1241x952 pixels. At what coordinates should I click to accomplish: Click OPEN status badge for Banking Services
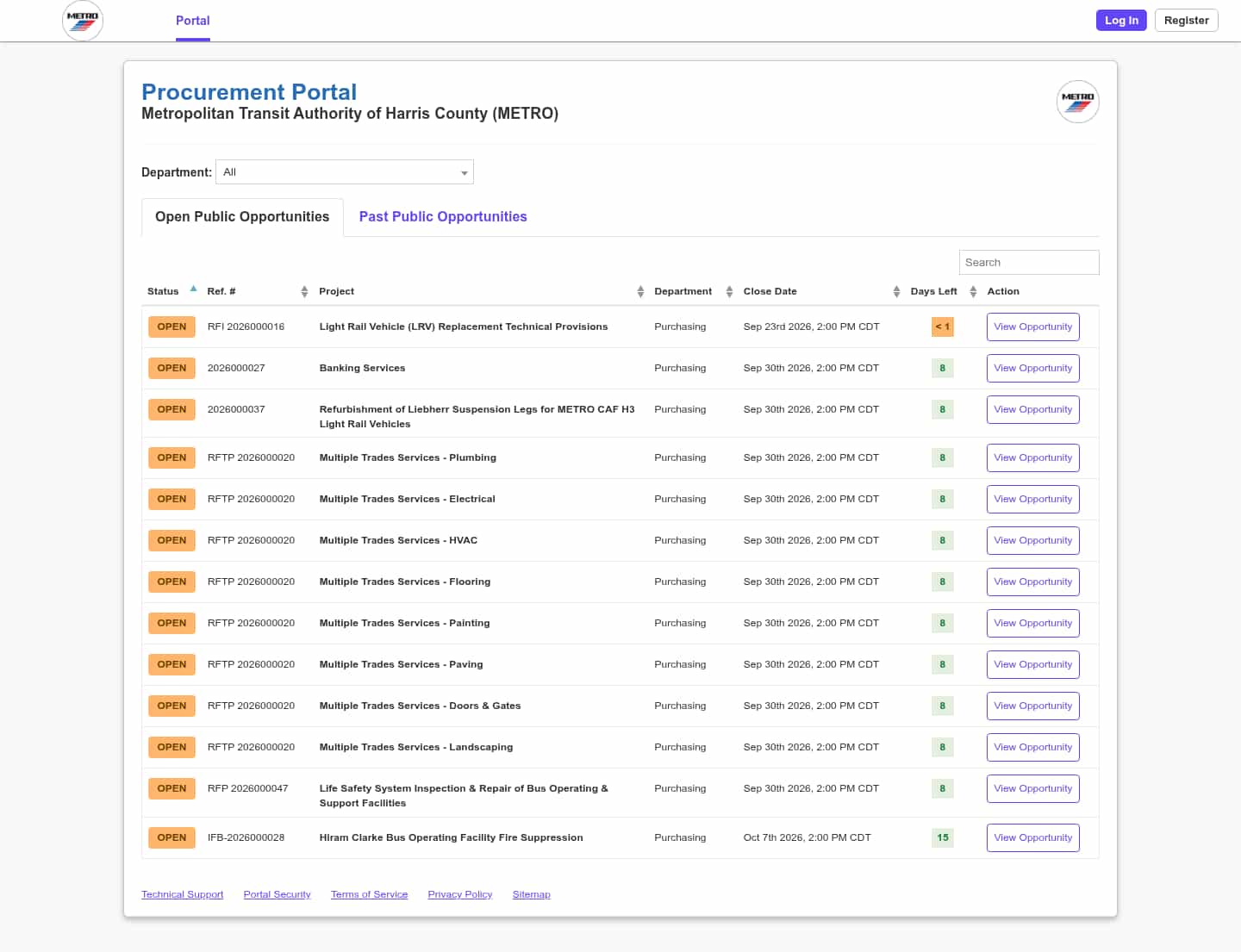point(171,369)
